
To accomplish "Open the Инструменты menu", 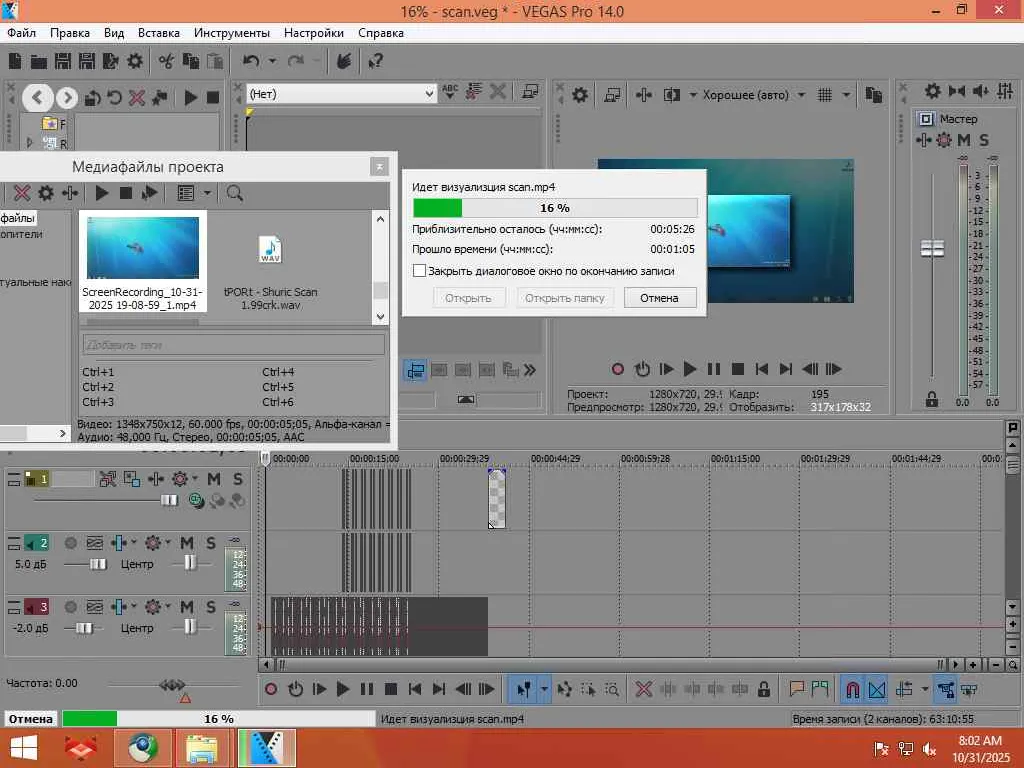I will 232,33.
